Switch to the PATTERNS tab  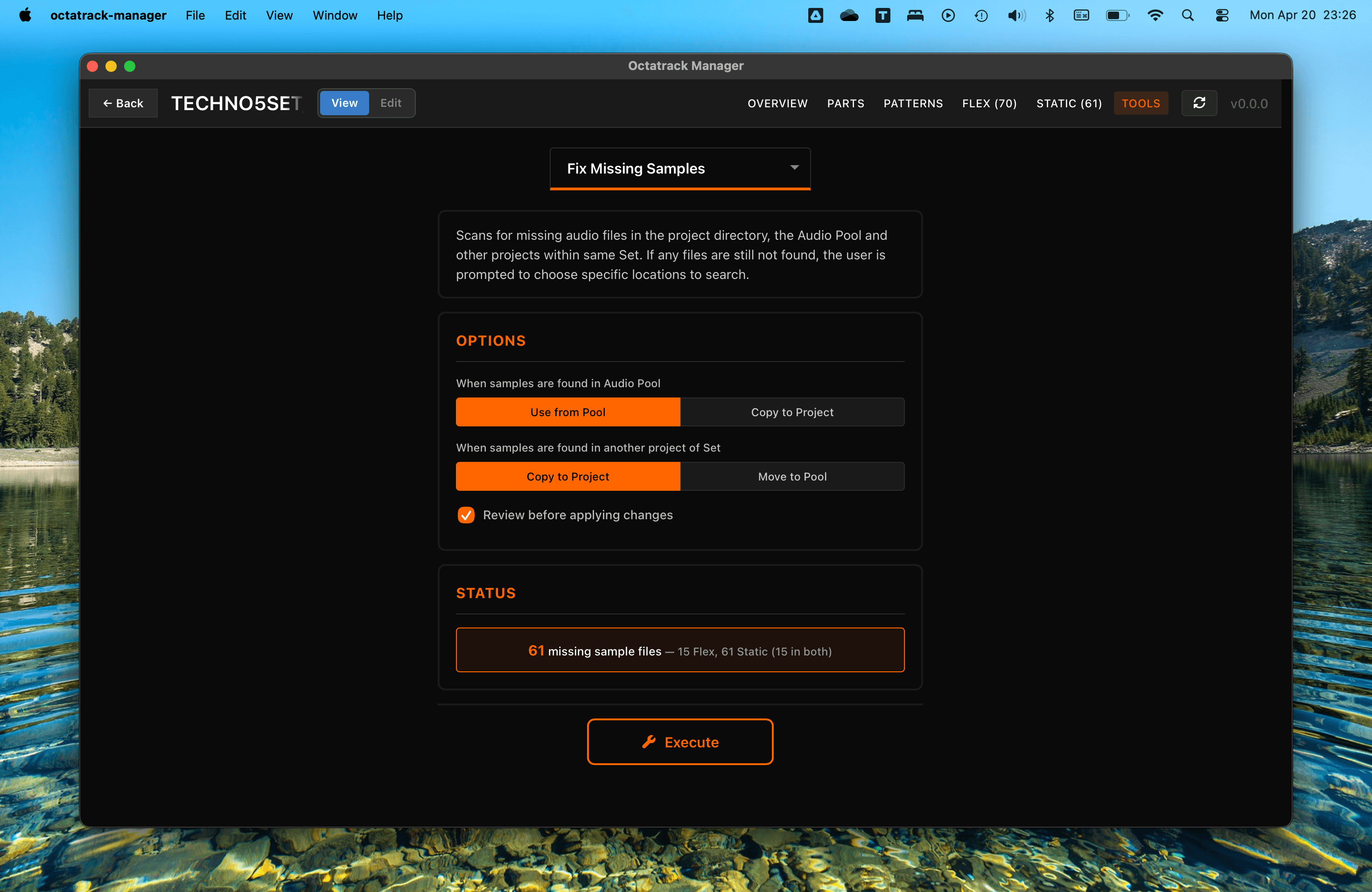click(x=913, y=103)
